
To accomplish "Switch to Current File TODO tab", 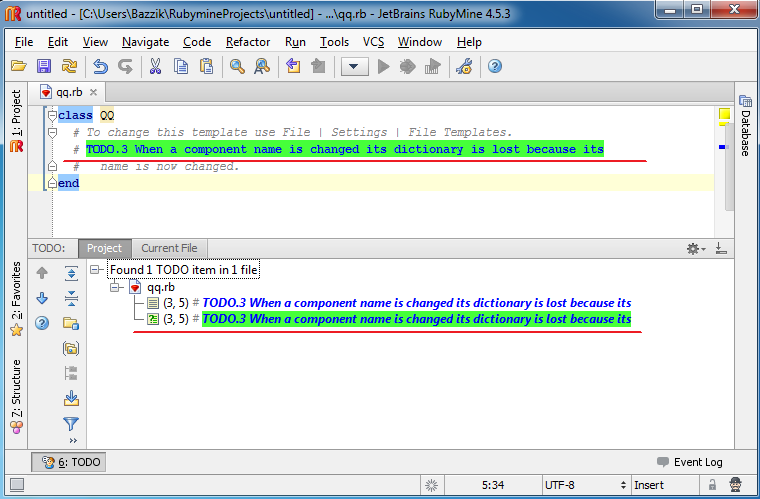I will (x=169, y=248).
